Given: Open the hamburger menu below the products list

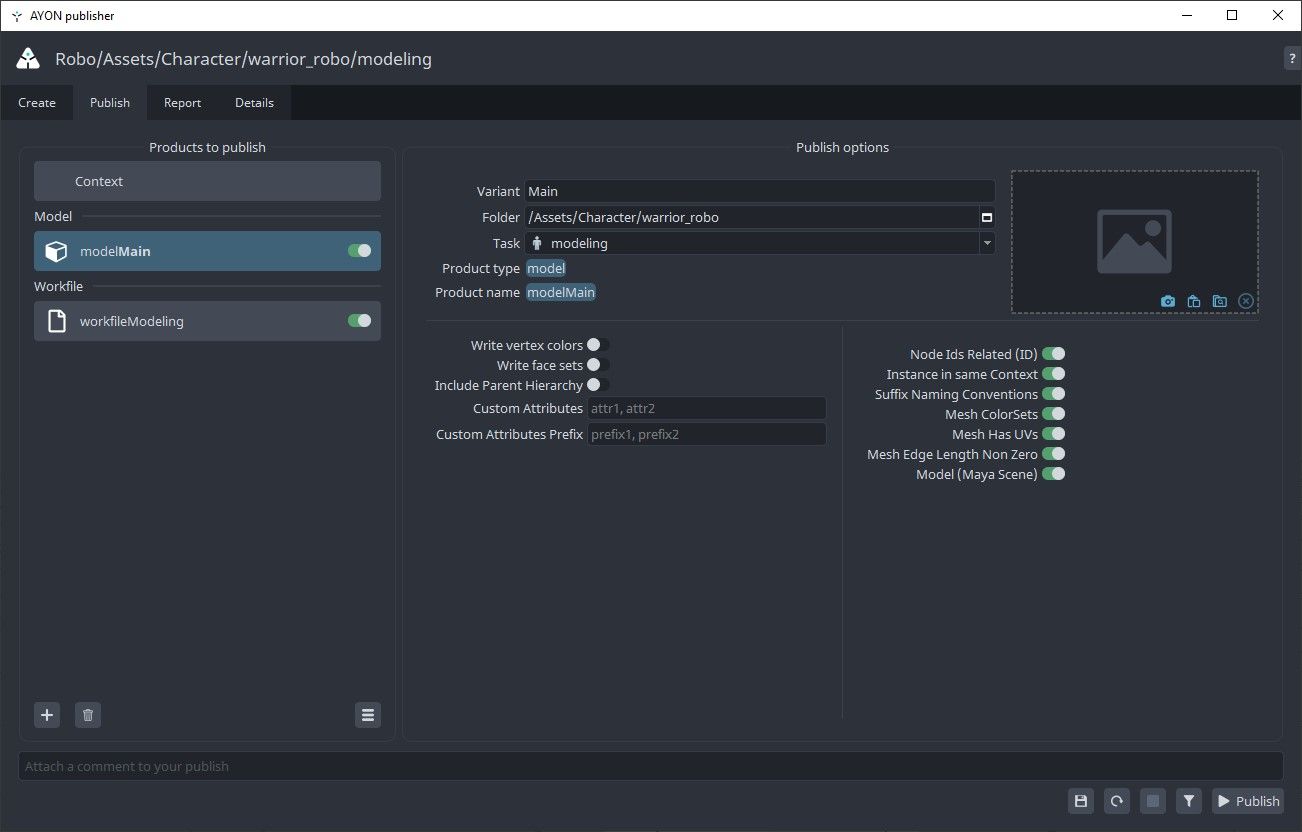Looking at the screenshot, I should [x=368, y=715].
